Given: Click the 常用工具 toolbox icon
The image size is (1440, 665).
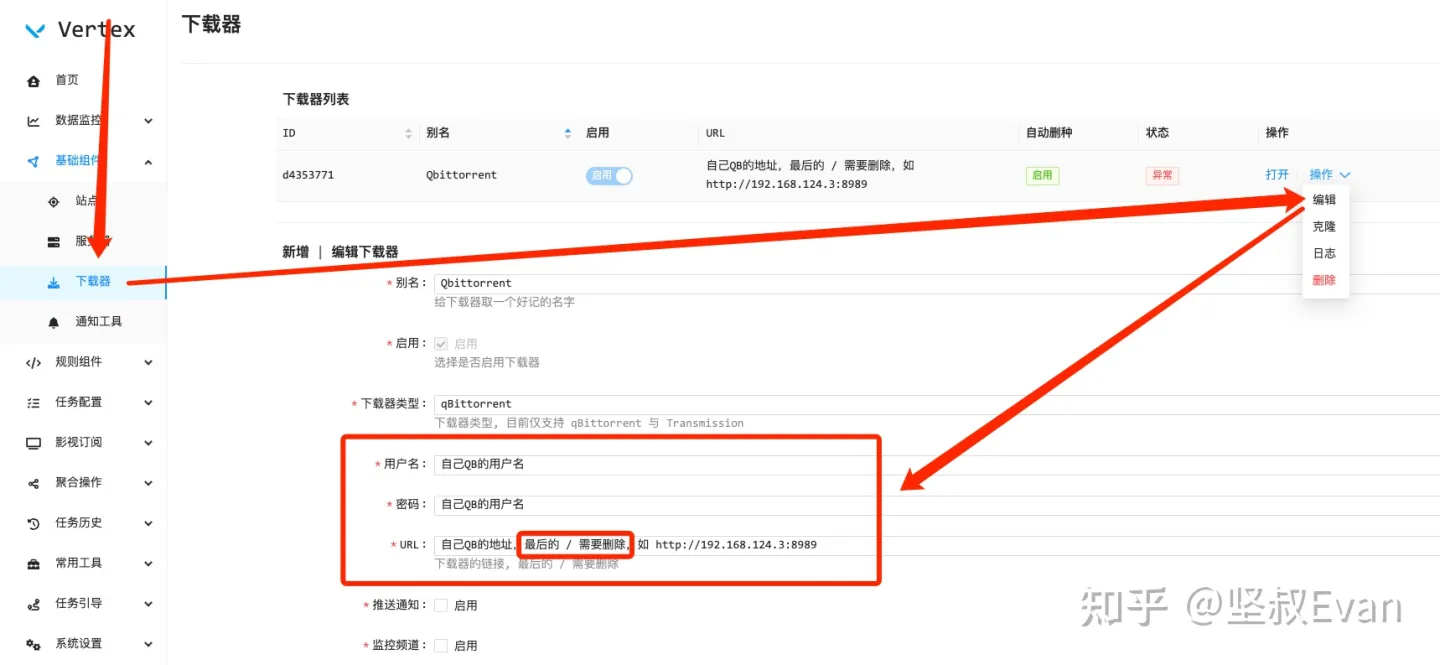Looking at the screenshot, I should pyautogui.click(x=34, y=563).
